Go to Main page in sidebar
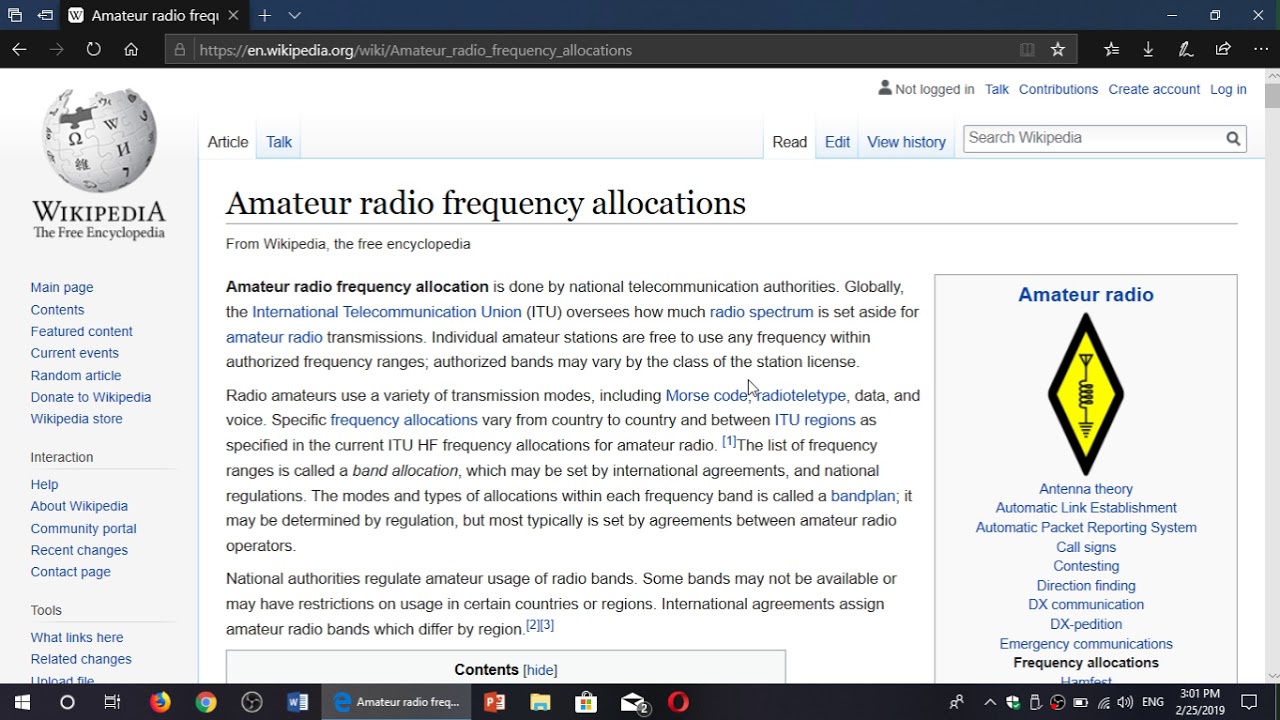 (x=62, y=287)
